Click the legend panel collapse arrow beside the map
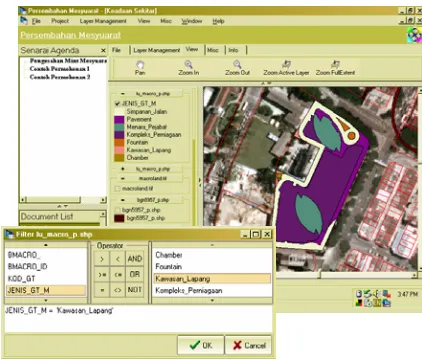 (x=200, y=181)
